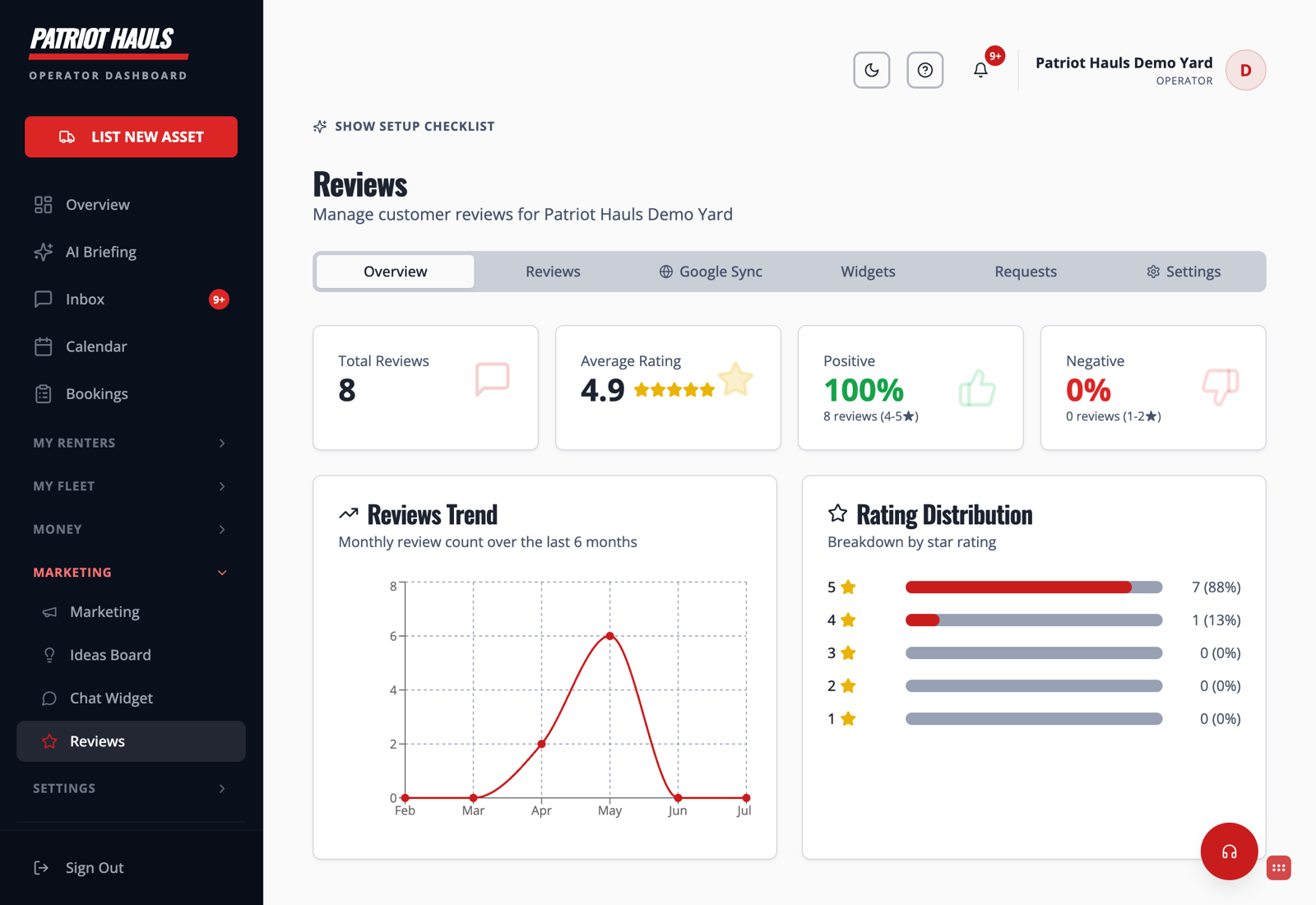The image size is (1316, 905).
Task: Click the Patriot Hauls Demo Yard name
Action: point(1124,63)
